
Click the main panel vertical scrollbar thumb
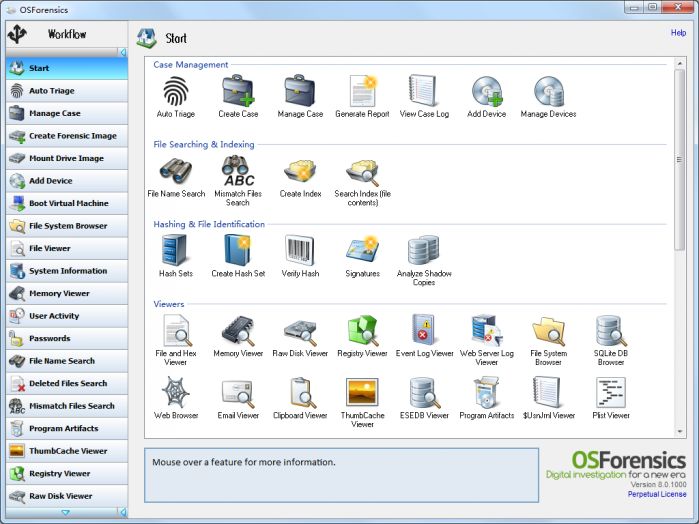(x=680, y=160)
